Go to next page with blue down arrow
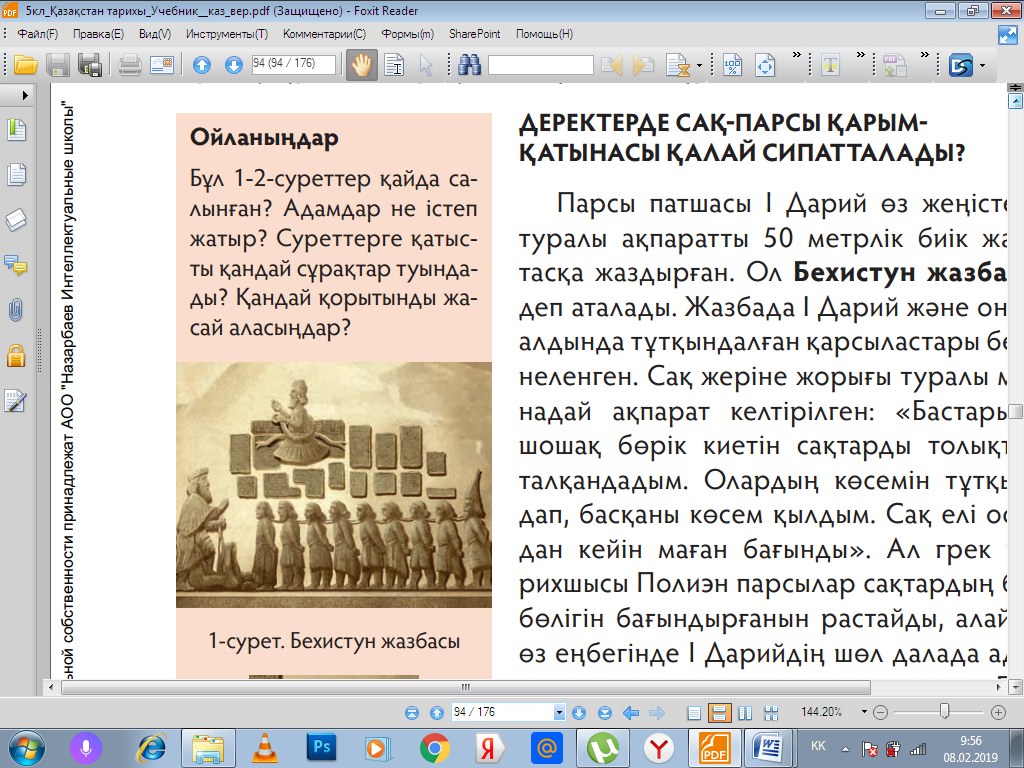1024x768 pixels. coord(233,65)
